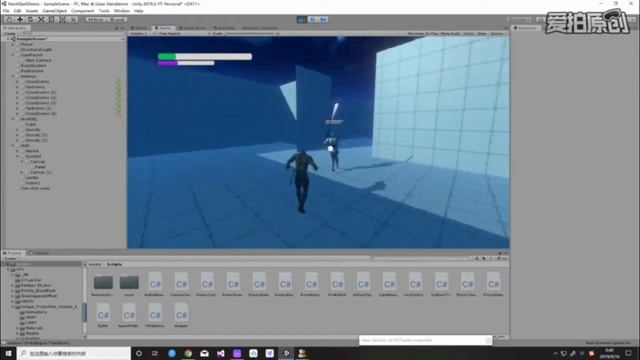Select the Project tab
640x360 pixels.
pos(13,253)
